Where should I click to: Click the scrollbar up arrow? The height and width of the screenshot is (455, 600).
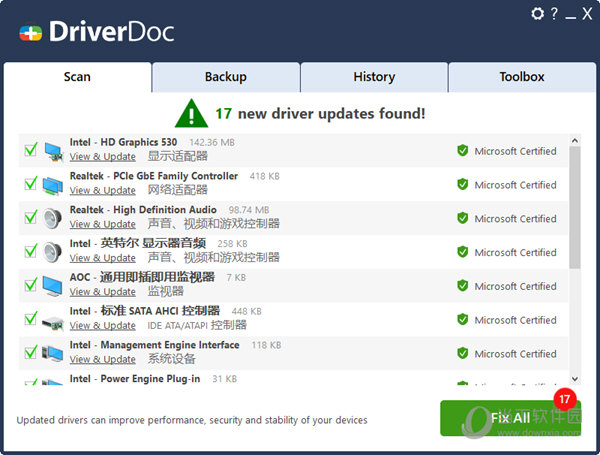pos(575,141)
